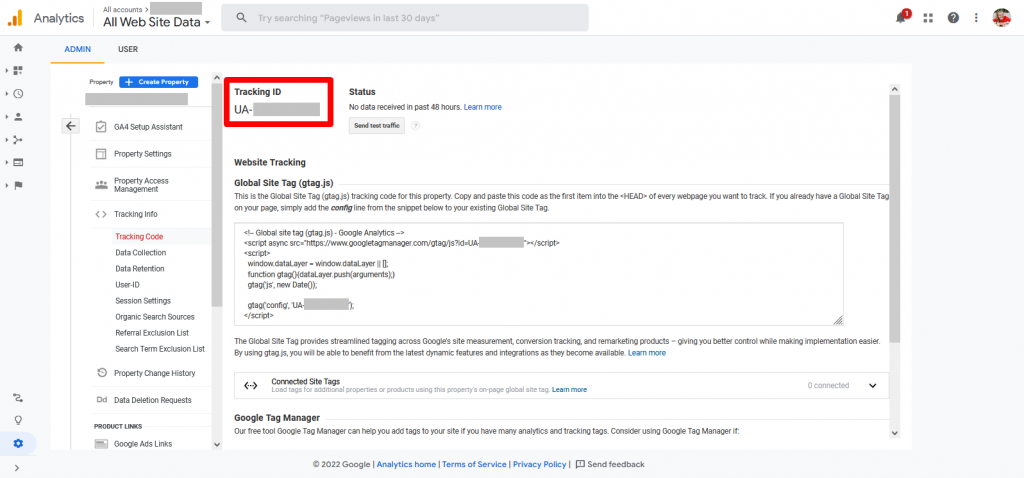Screen dimensions: 1024x478
Task: Click Learn more next to Status message
Action: 483,107
